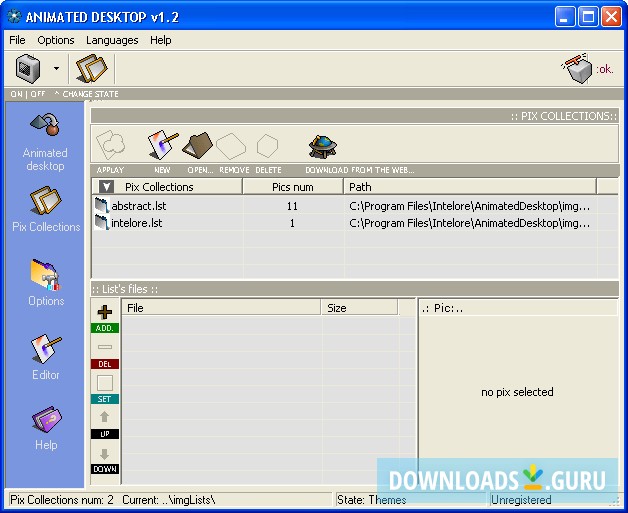Open the Options menu in the menu bar

56,40
